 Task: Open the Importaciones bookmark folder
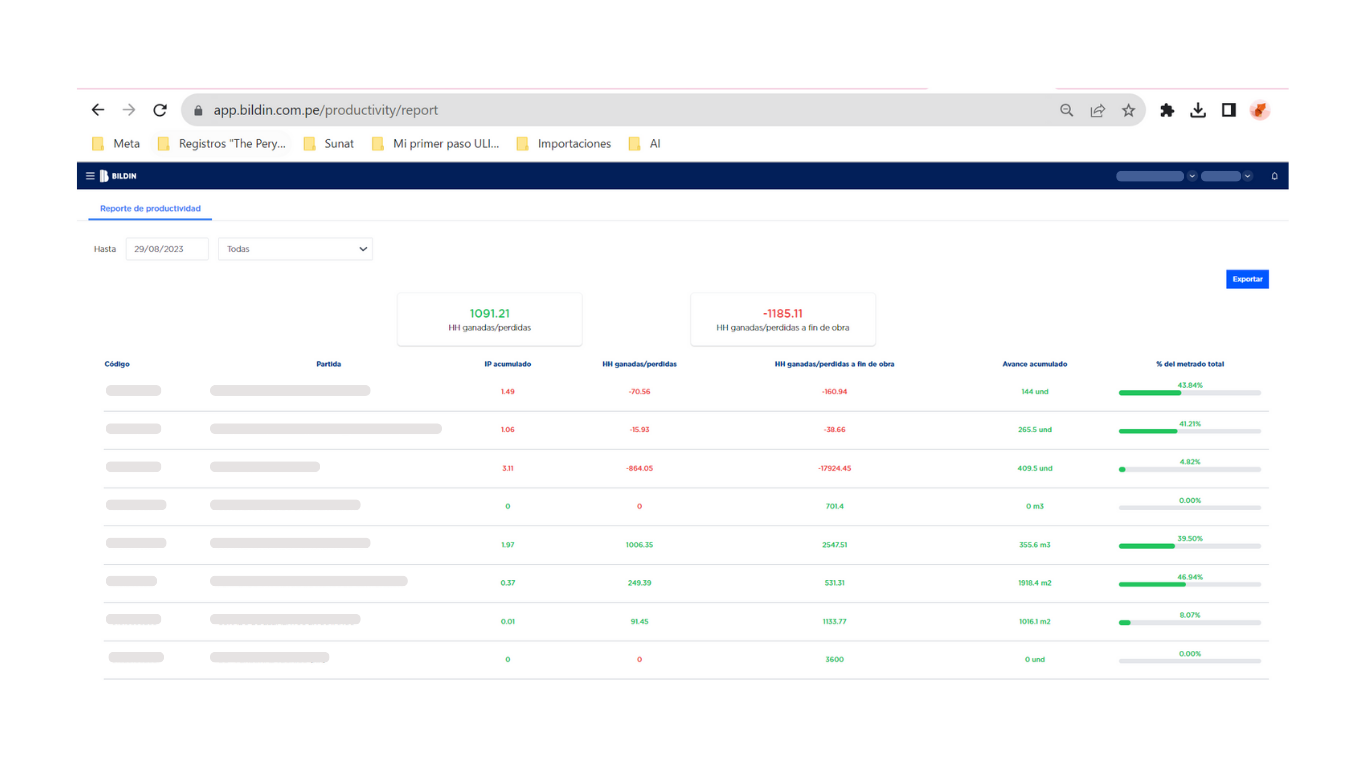564,144
